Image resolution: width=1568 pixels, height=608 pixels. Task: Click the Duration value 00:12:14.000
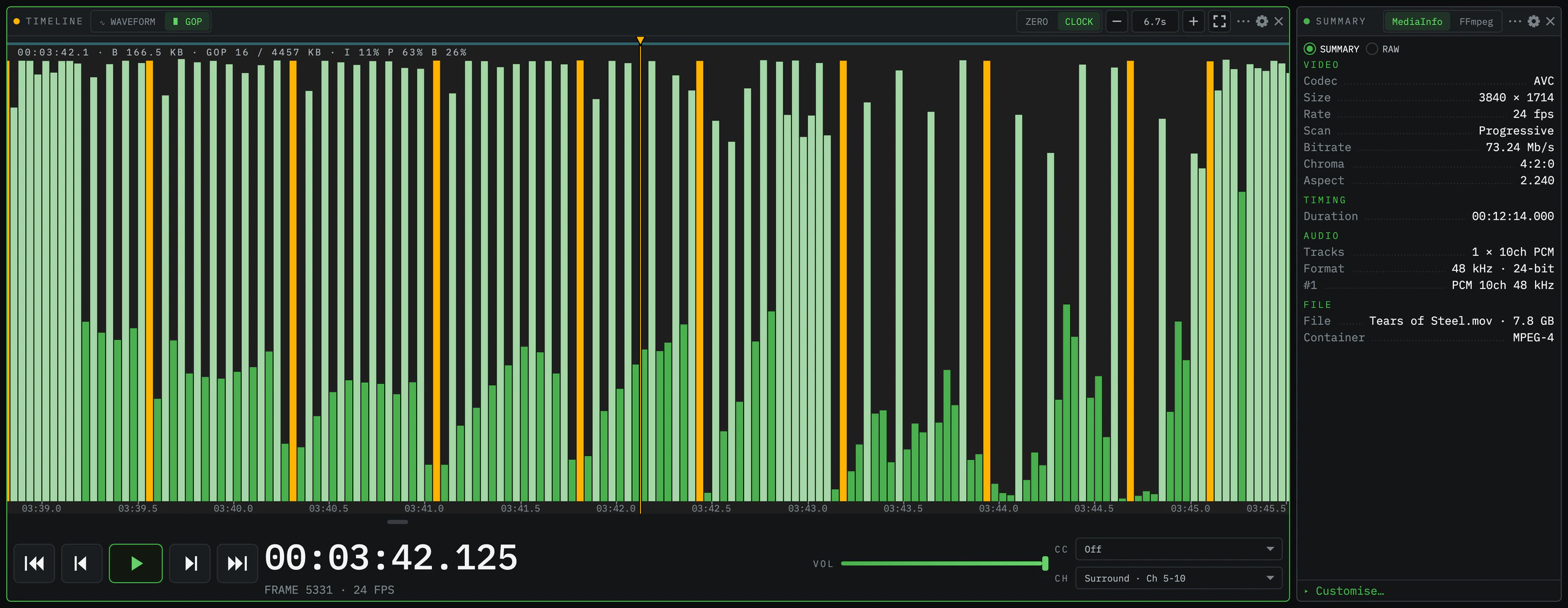1513,216
